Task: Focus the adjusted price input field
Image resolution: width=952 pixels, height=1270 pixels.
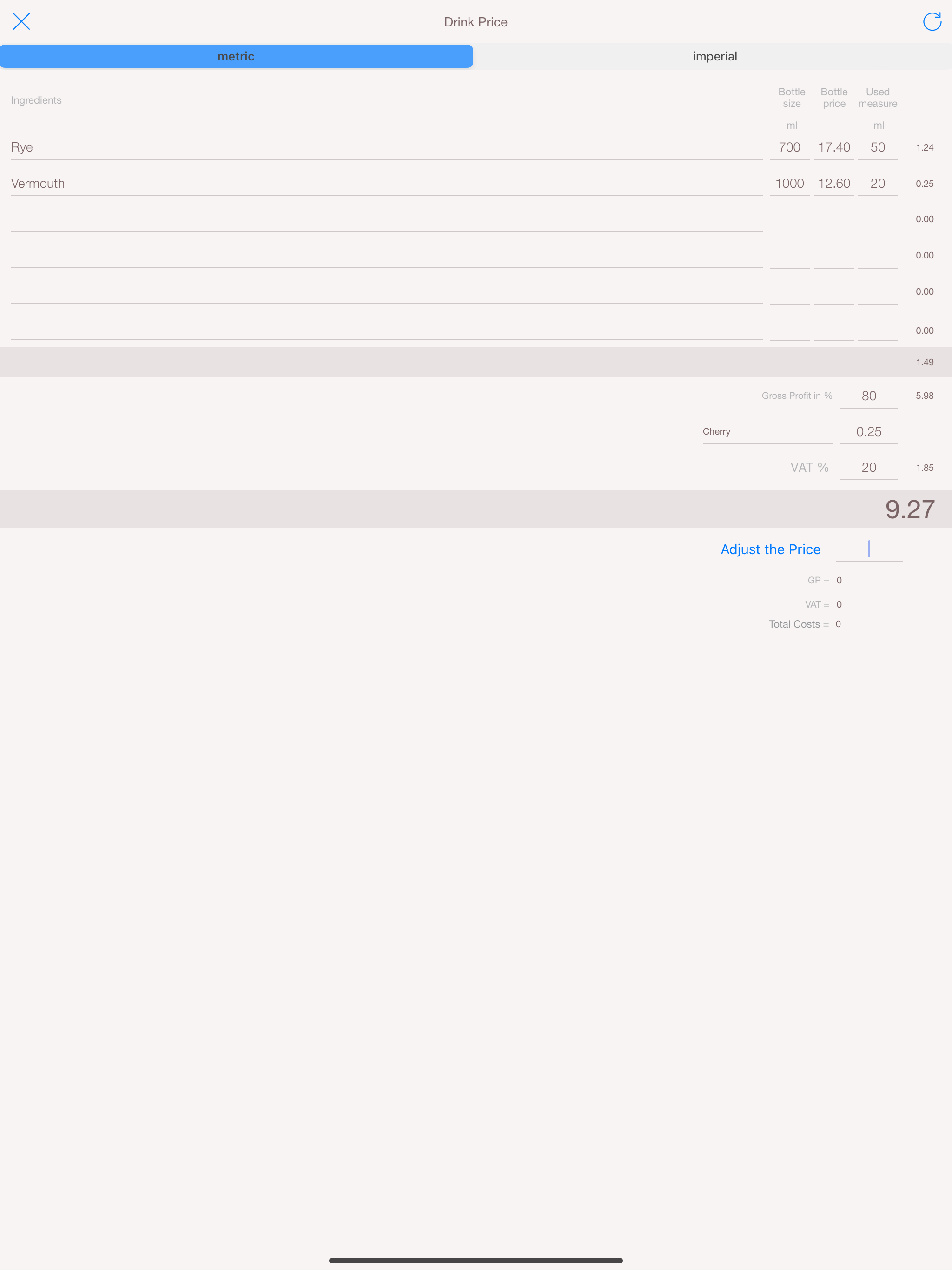Action: point(869,549)
